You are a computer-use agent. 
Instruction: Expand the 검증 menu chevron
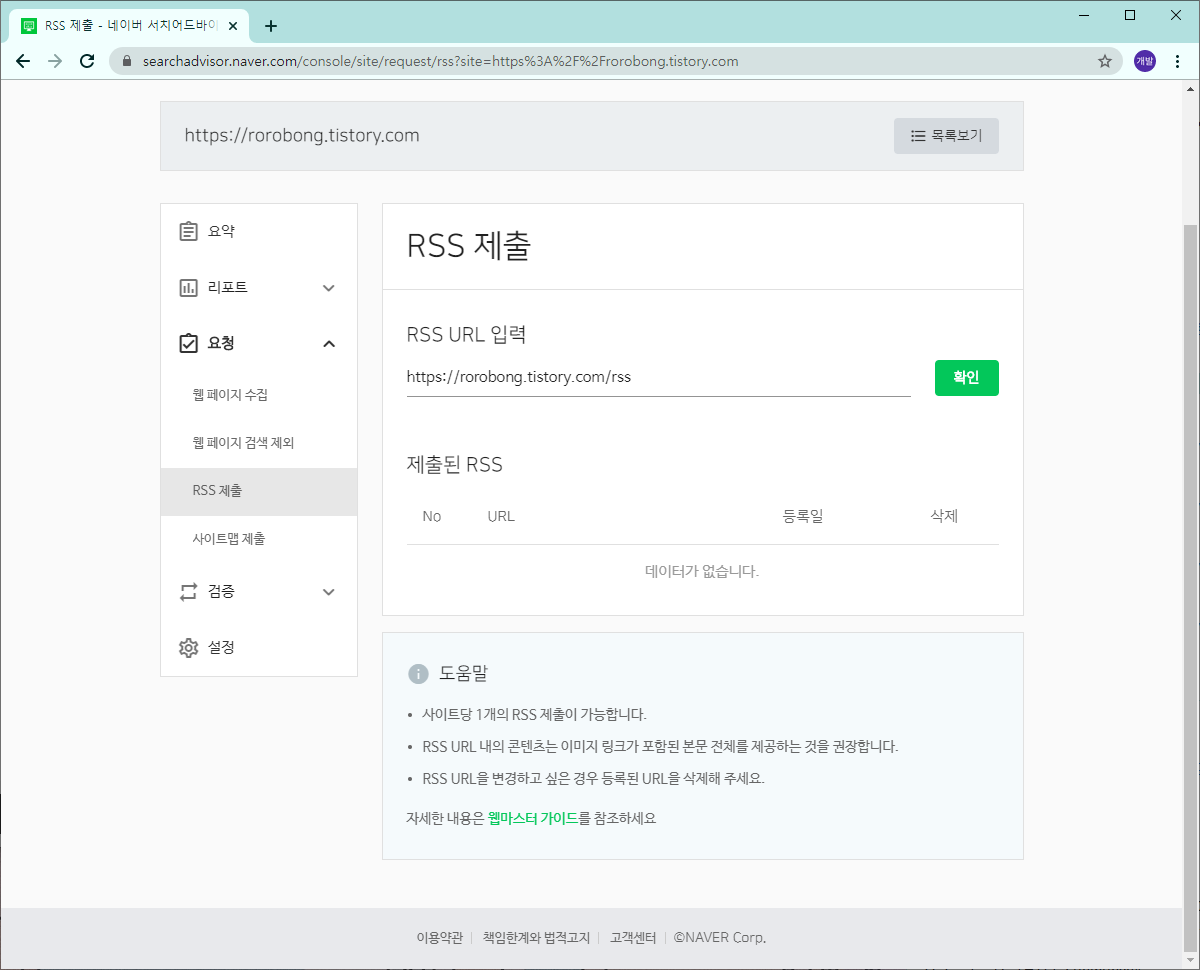pos(329,592)
